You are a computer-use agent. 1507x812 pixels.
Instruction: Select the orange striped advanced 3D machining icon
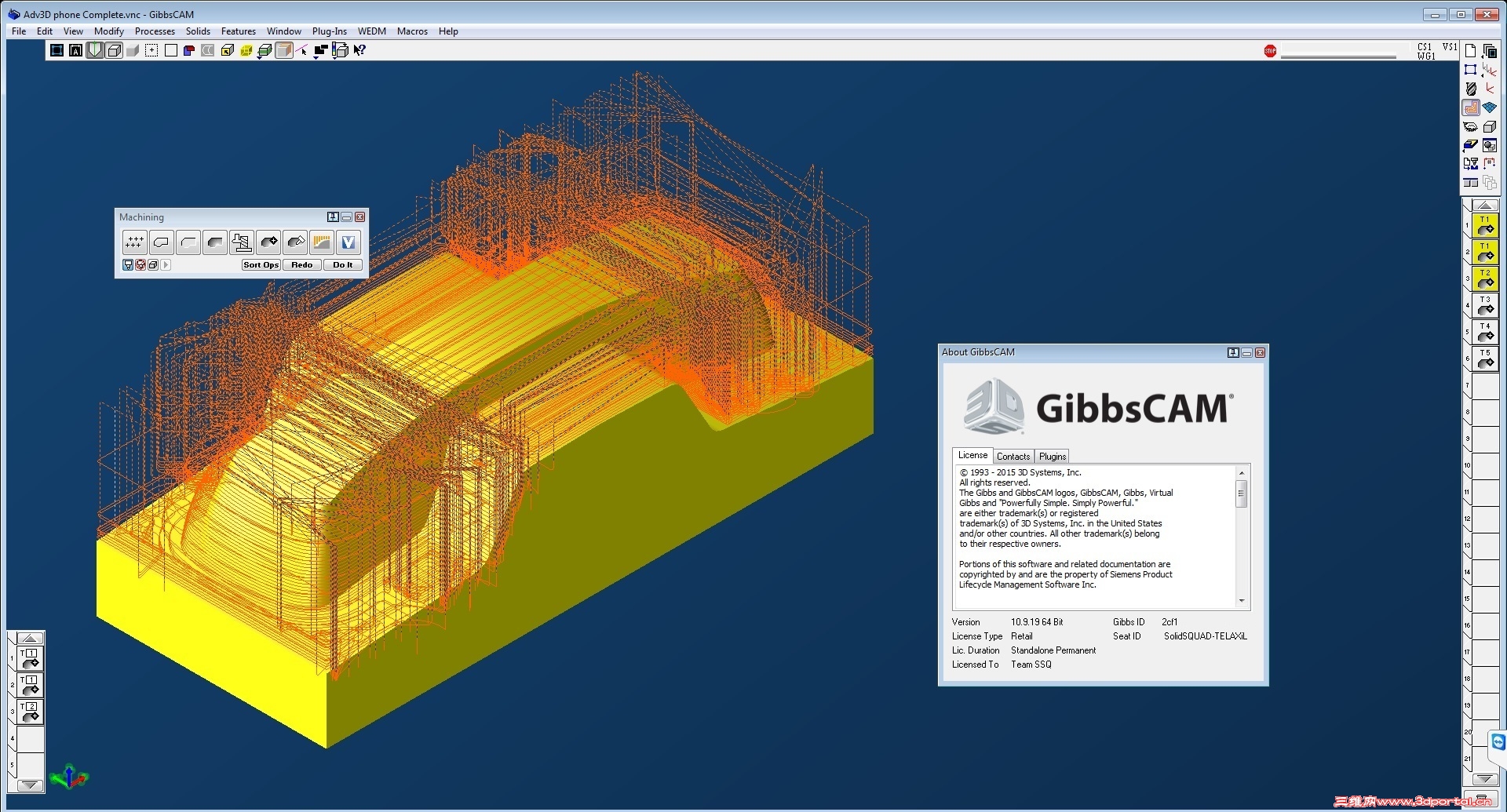[322, 242]
